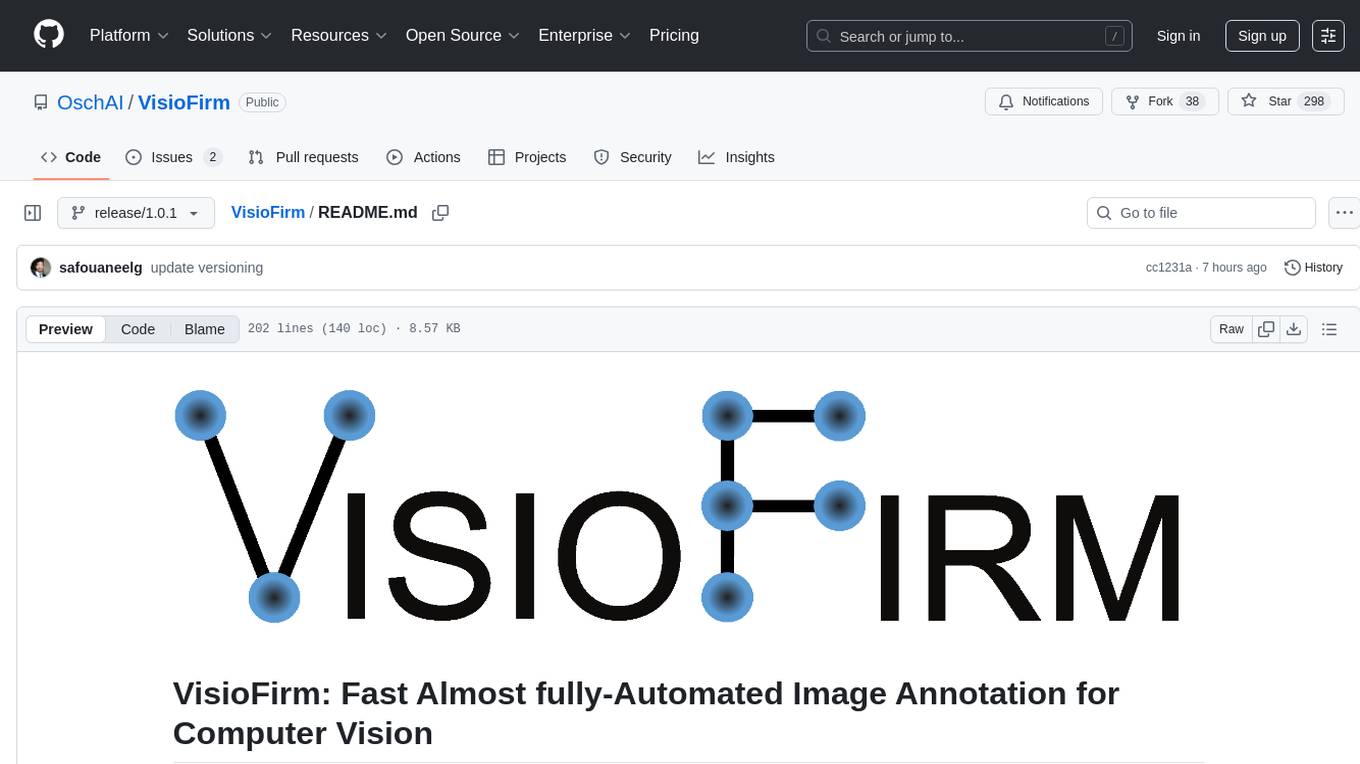1360x764 pixels.
Task: Click the Notifications bell button
Action: coord(1044,101)
